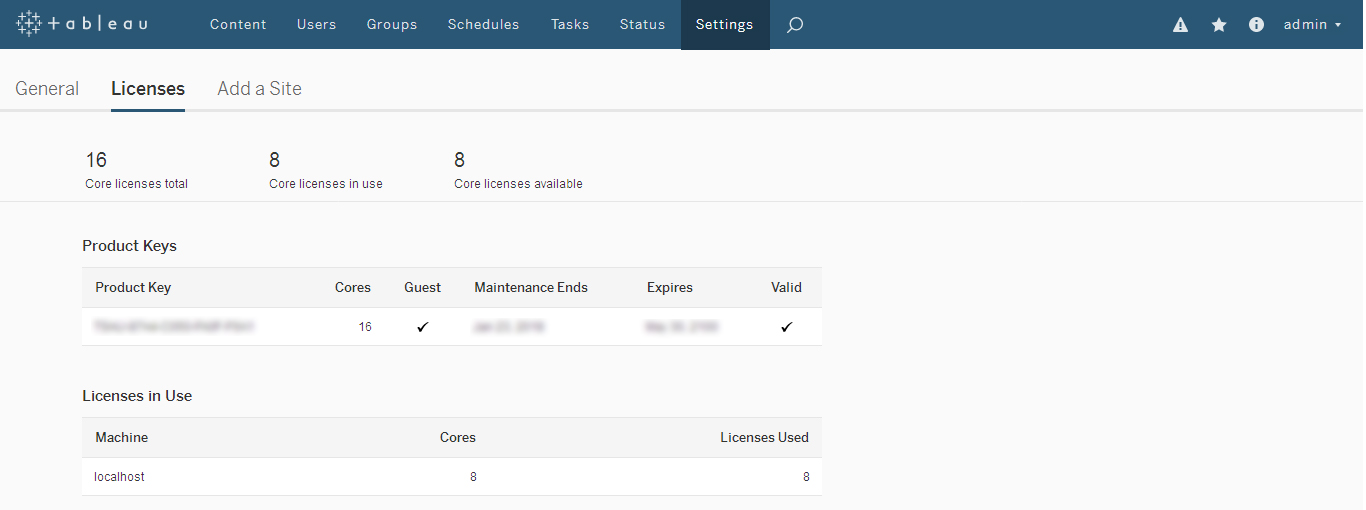
Task: Switch to the Add a Site tab
Action: (259, 88)
